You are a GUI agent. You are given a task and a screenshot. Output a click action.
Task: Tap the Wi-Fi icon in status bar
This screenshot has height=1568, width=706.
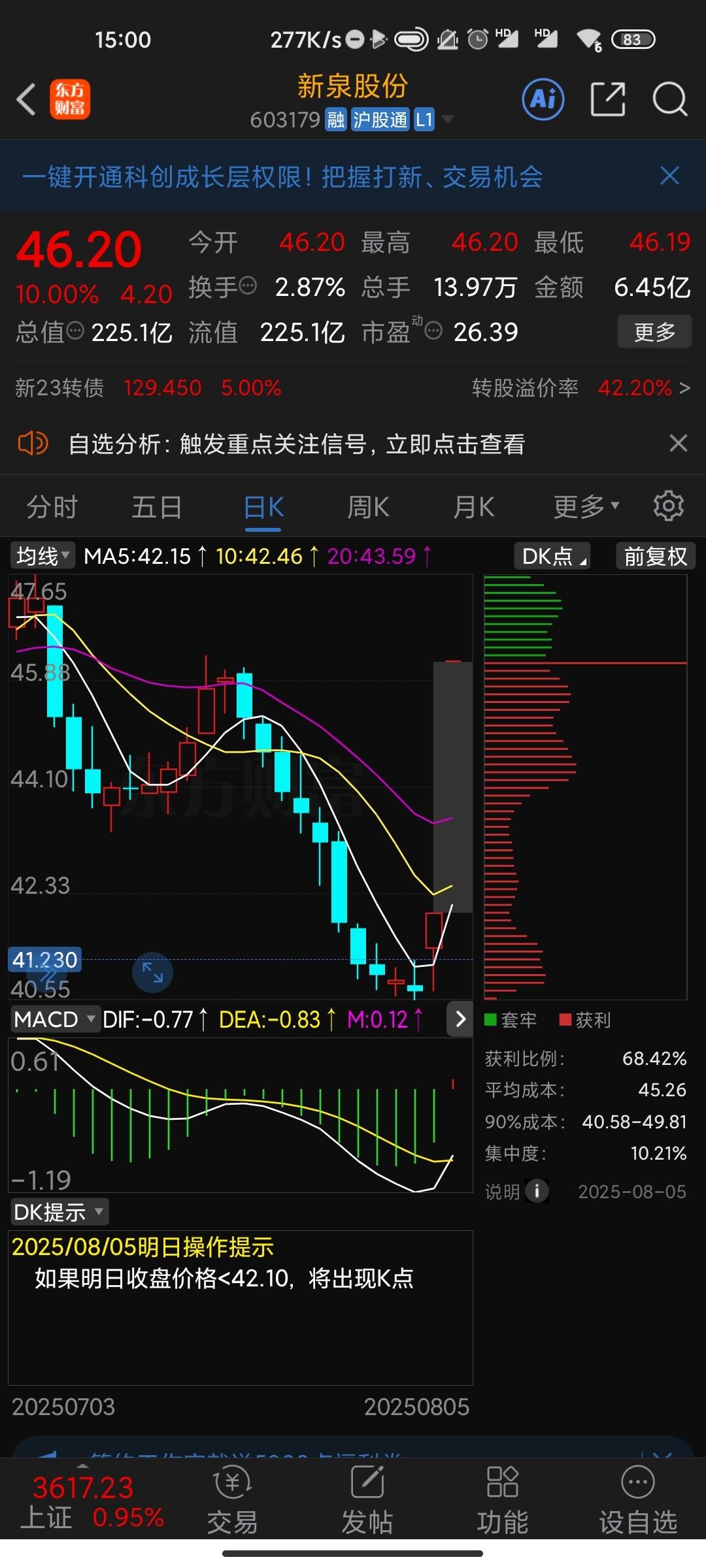click(x=589, y=39)
